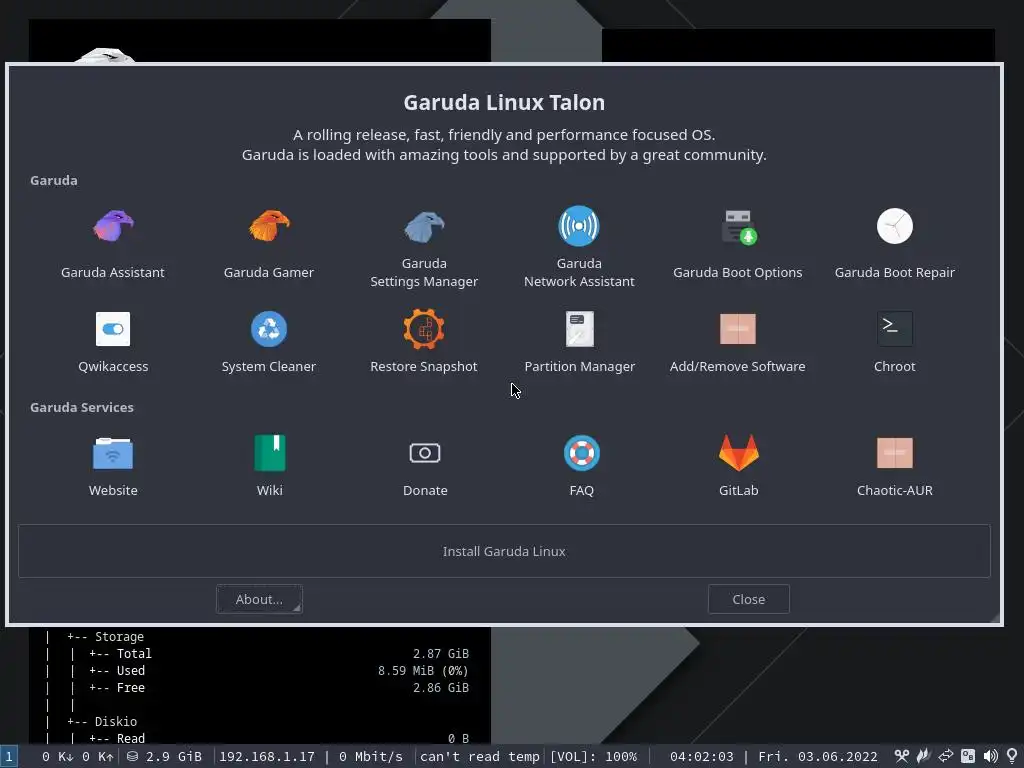Open the About... dropdown menu

259,599
